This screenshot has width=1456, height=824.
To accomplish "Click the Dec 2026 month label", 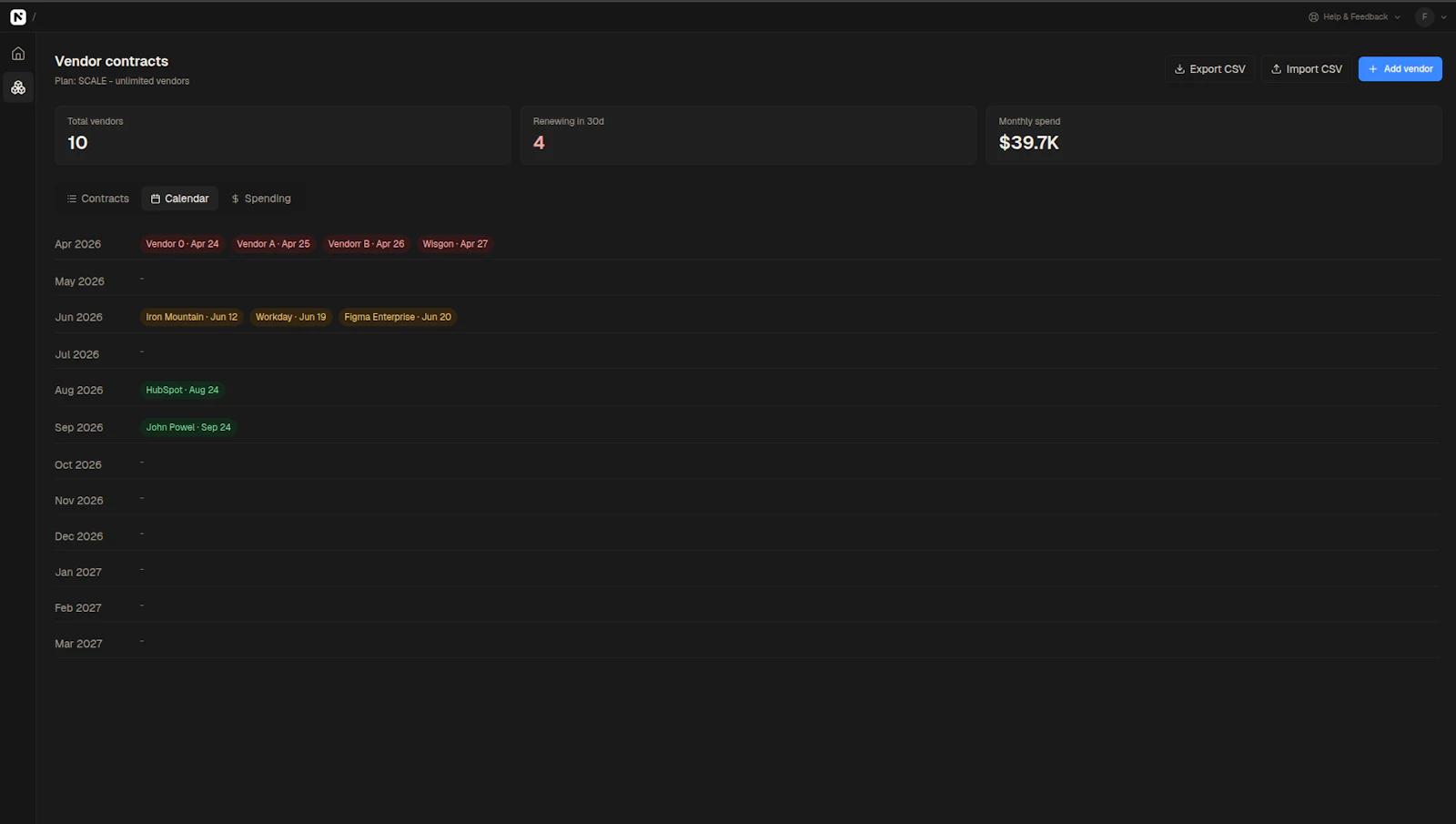I will pyautogui.click(x=78, y=536).
